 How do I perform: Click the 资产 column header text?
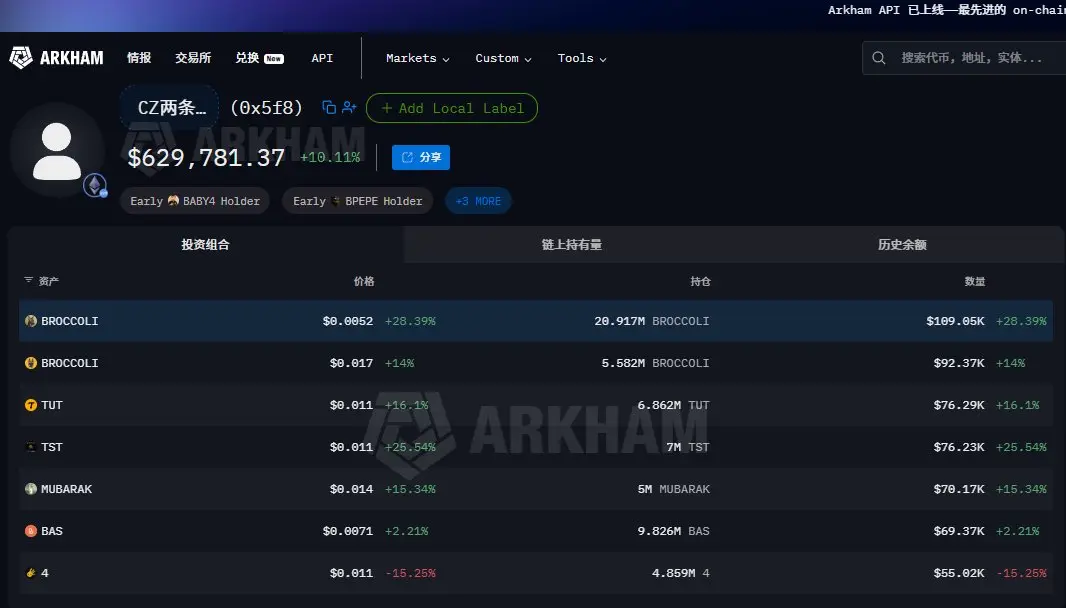click(49, 281)
